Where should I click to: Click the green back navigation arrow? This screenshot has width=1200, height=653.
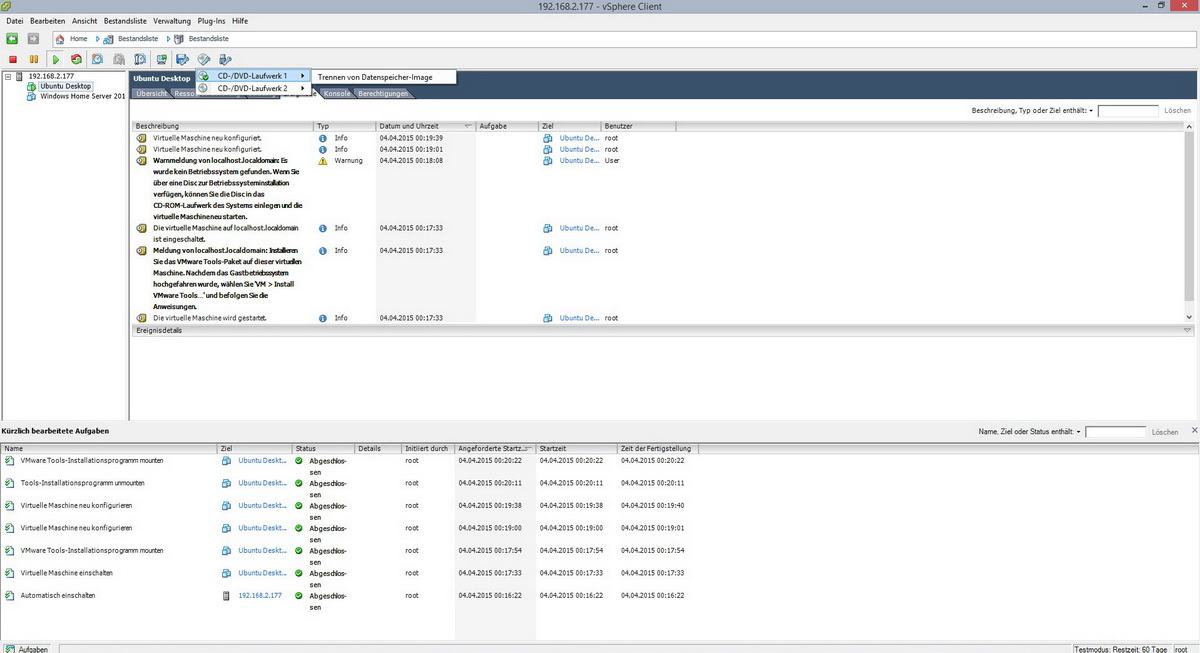click(x=13, y=38)
